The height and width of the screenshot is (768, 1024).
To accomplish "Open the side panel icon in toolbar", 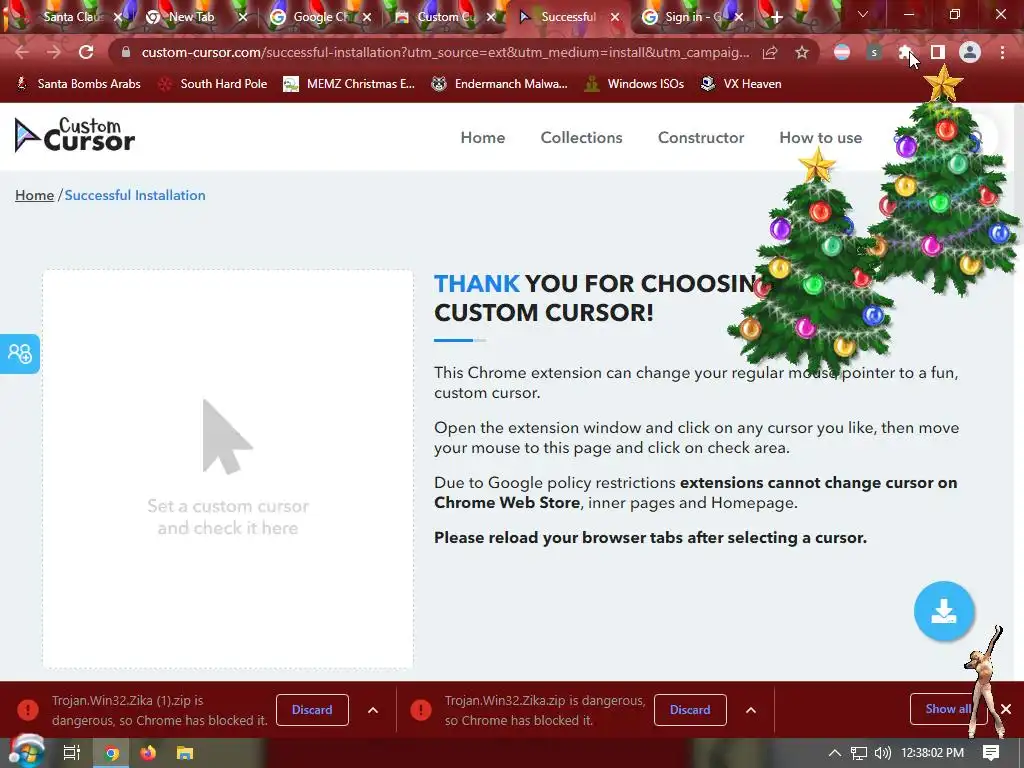I will [x=938, y=52].
